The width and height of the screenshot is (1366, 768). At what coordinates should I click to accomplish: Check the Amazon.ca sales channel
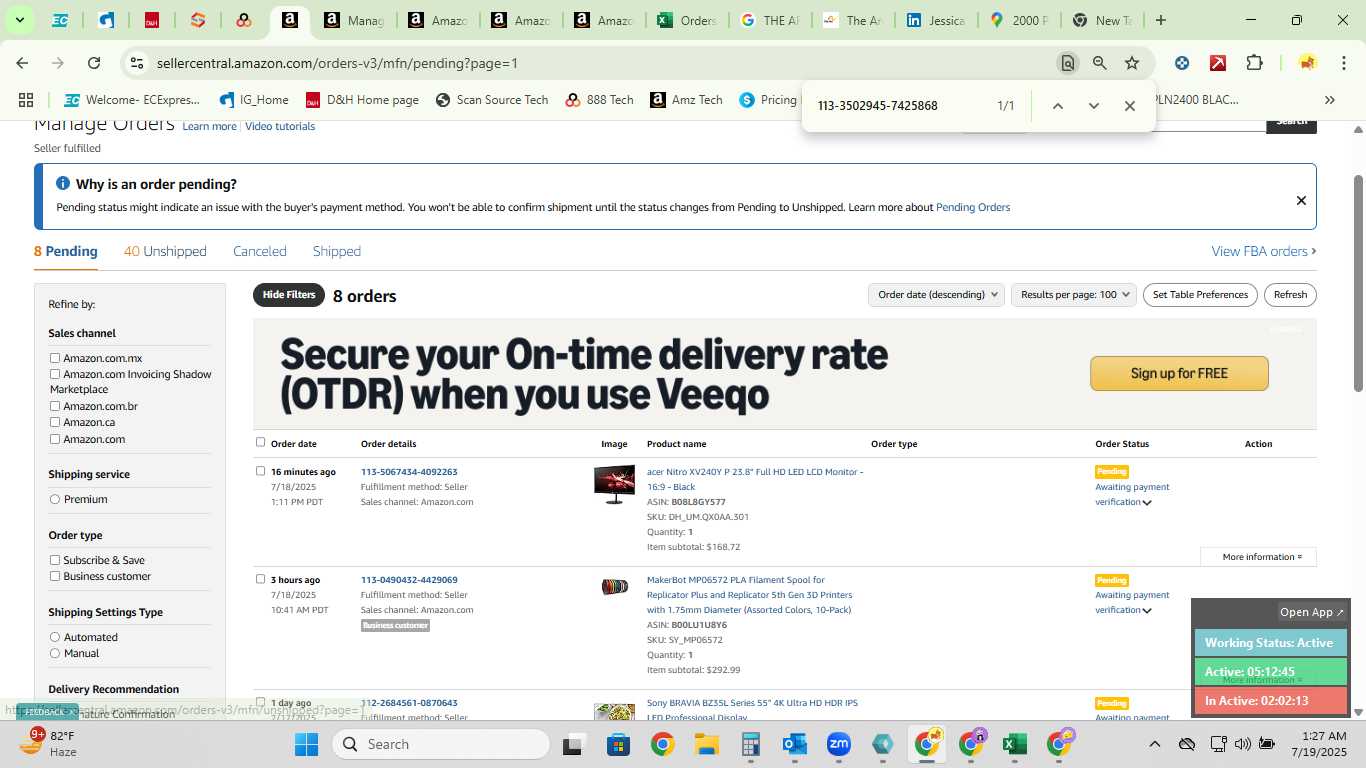[x=55, y=422]
